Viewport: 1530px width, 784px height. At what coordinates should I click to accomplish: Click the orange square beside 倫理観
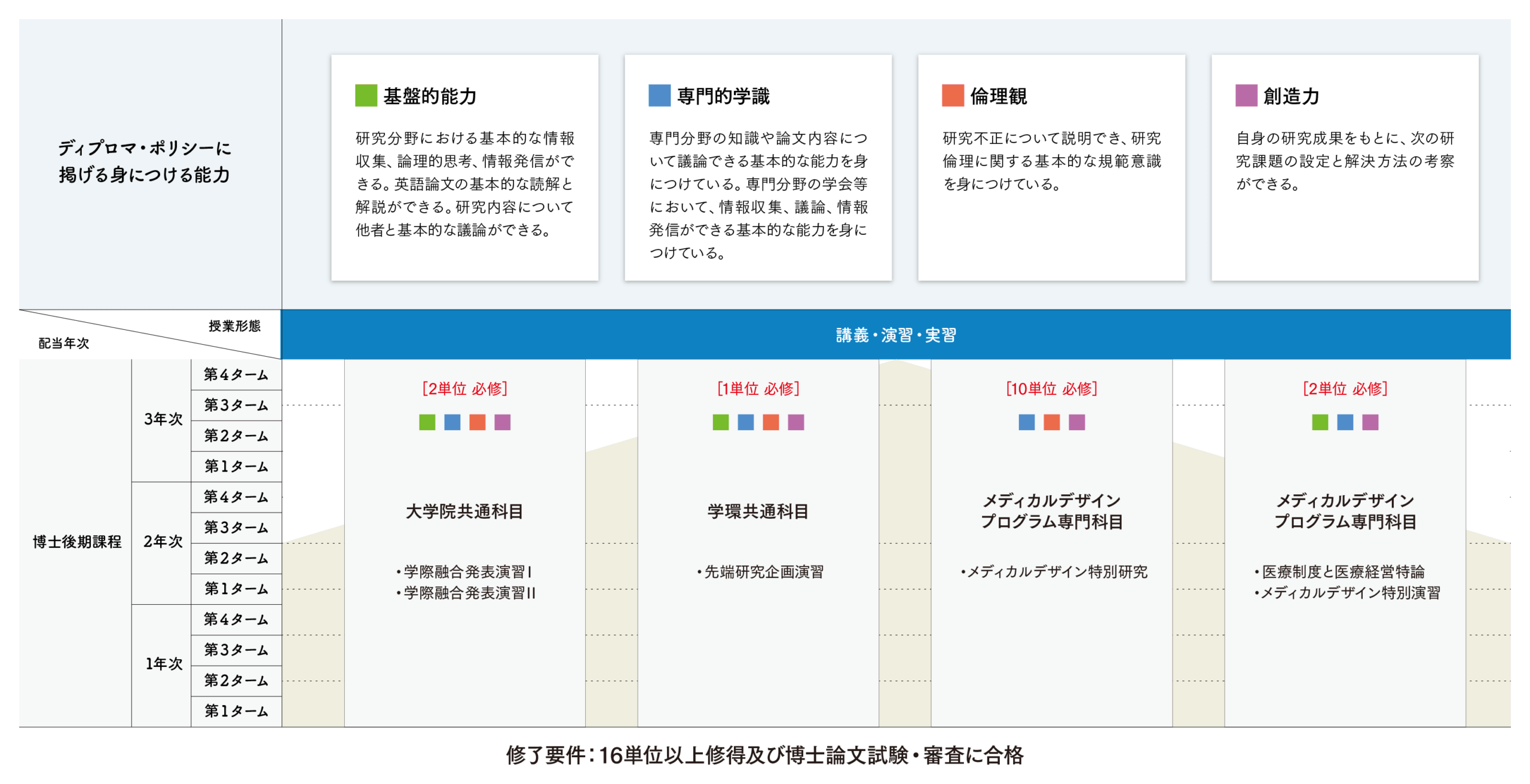pyautogui.click(x=953, y=96)
